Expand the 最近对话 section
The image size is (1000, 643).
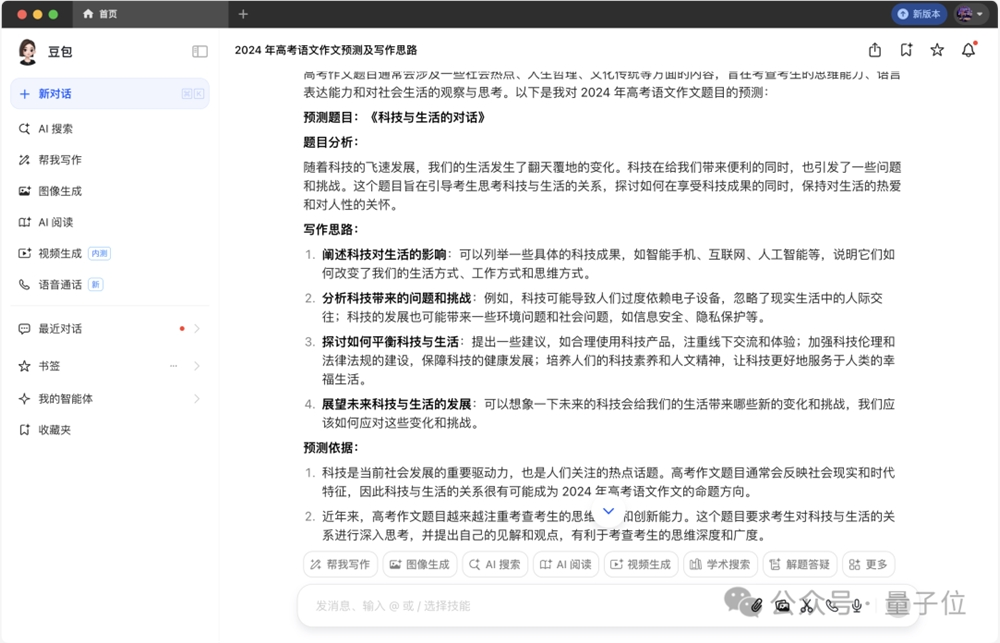pyautogui.click(x=196, y=328)
